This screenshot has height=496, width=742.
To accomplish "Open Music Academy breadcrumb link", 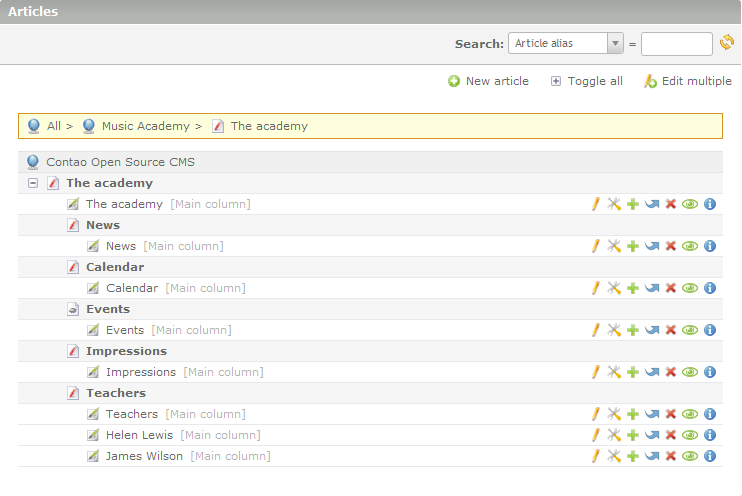I will 145,126.
